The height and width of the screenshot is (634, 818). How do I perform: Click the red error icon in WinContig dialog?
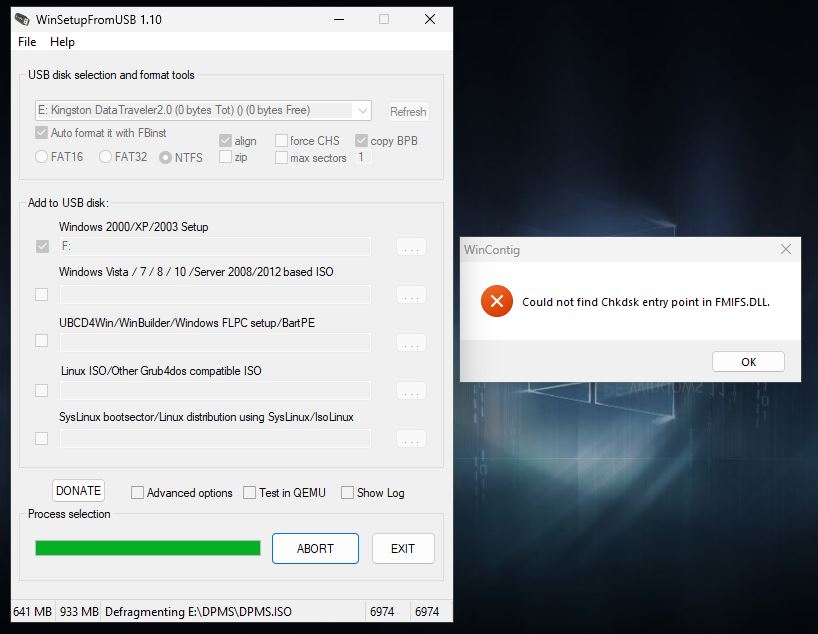(497, 301)
